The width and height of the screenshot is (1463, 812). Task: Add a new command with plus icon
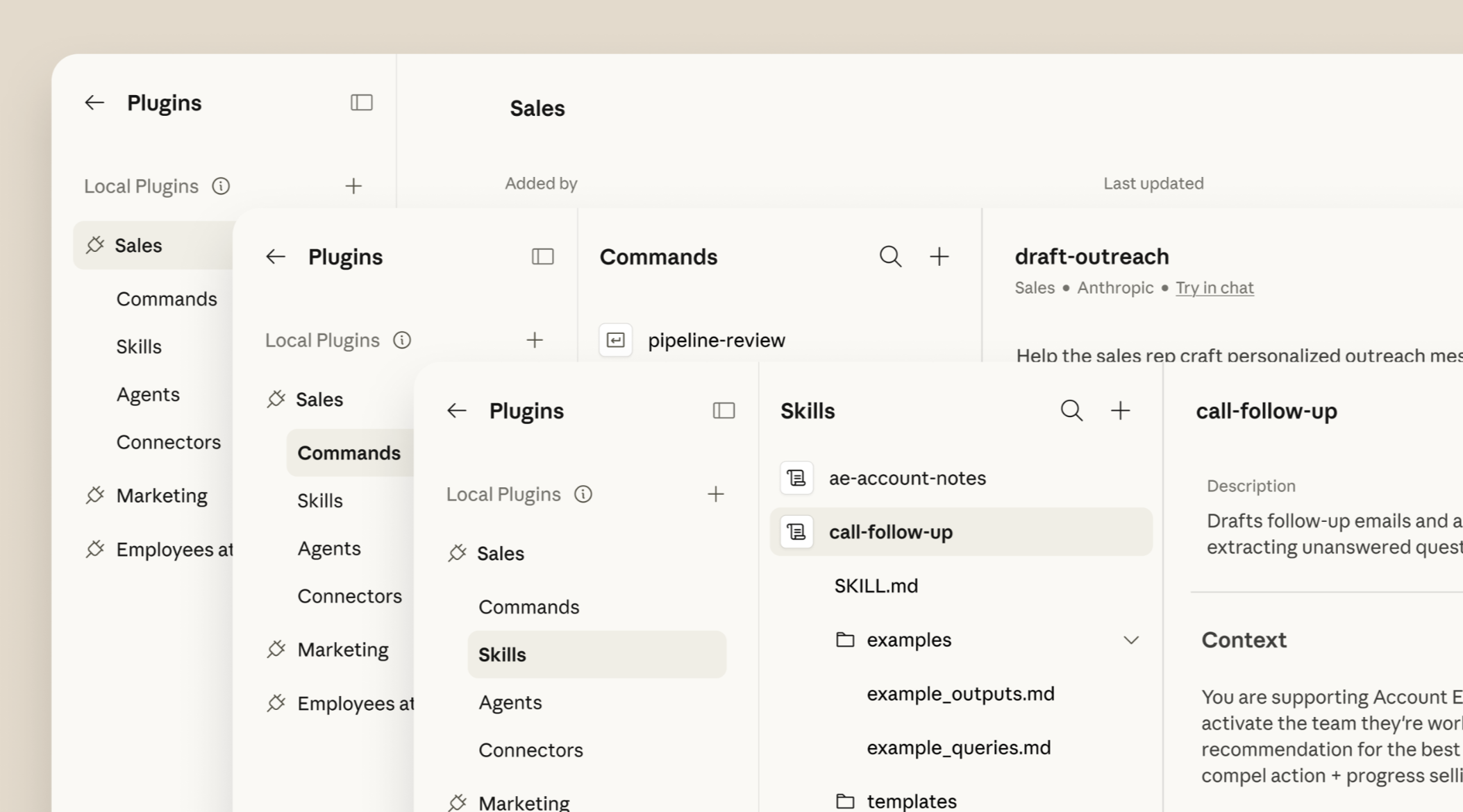[x=939, y=257]
